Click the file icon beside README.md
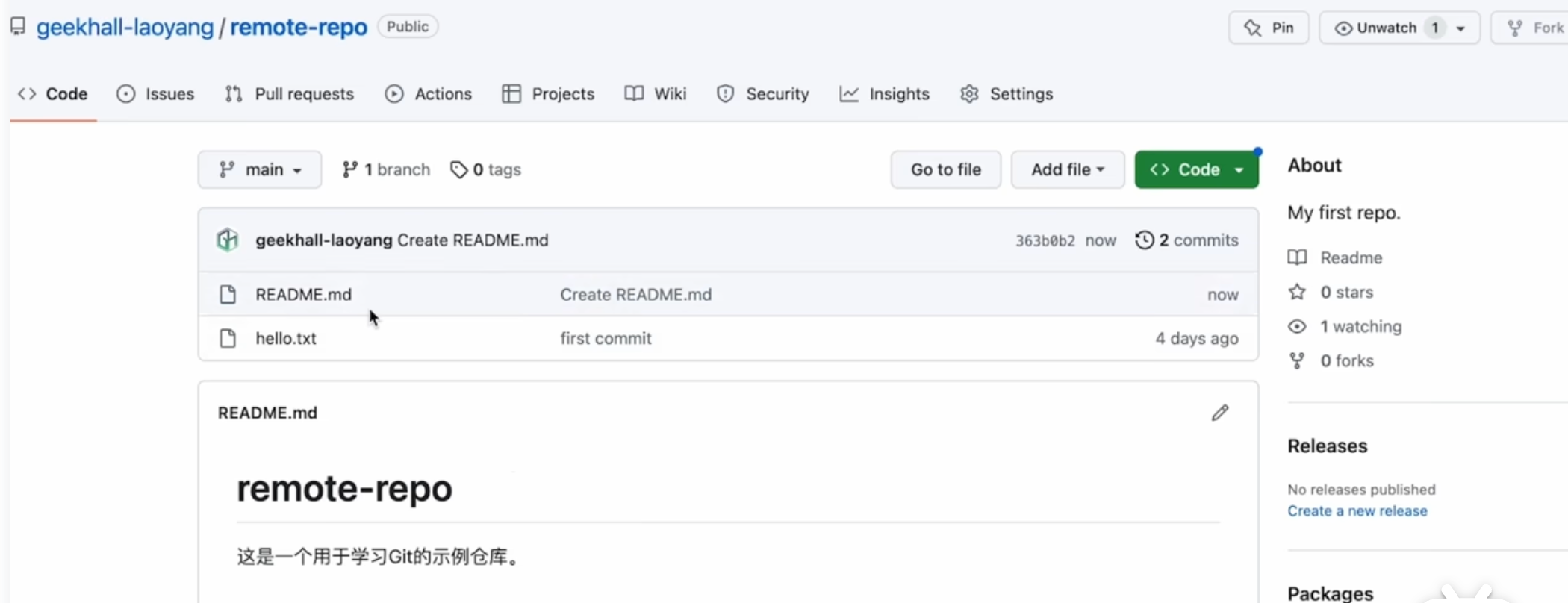The height and width of the screenshot is (603, 1568). click(228, 295)
